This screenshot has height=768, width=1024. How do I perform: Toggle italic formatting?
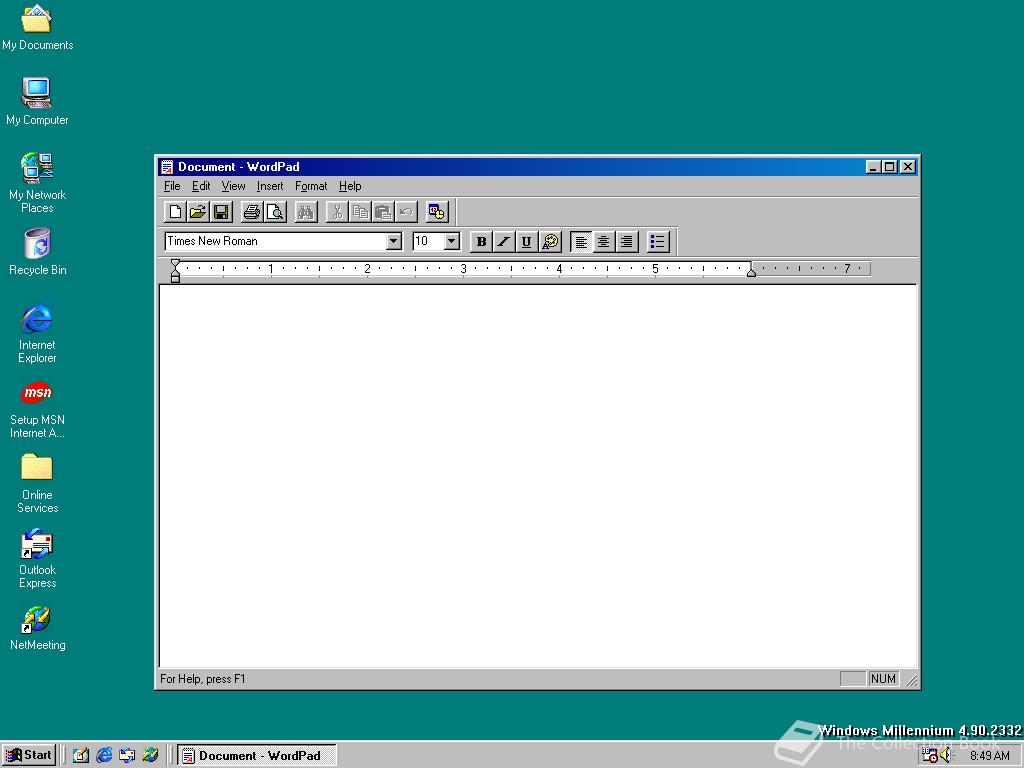tap(503, 241)
